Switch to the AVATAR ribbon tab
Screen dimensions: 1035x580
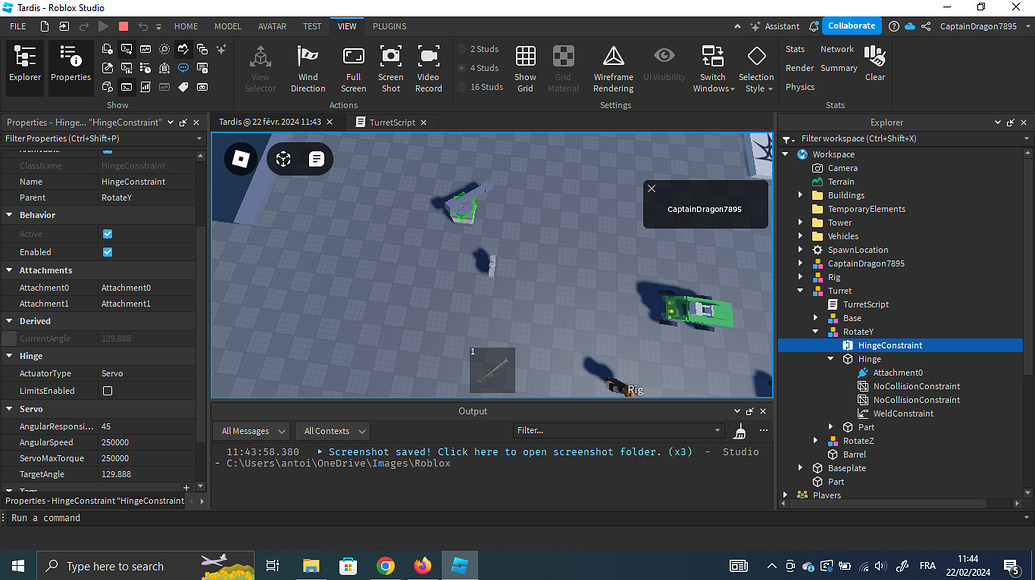pos(272,26)
